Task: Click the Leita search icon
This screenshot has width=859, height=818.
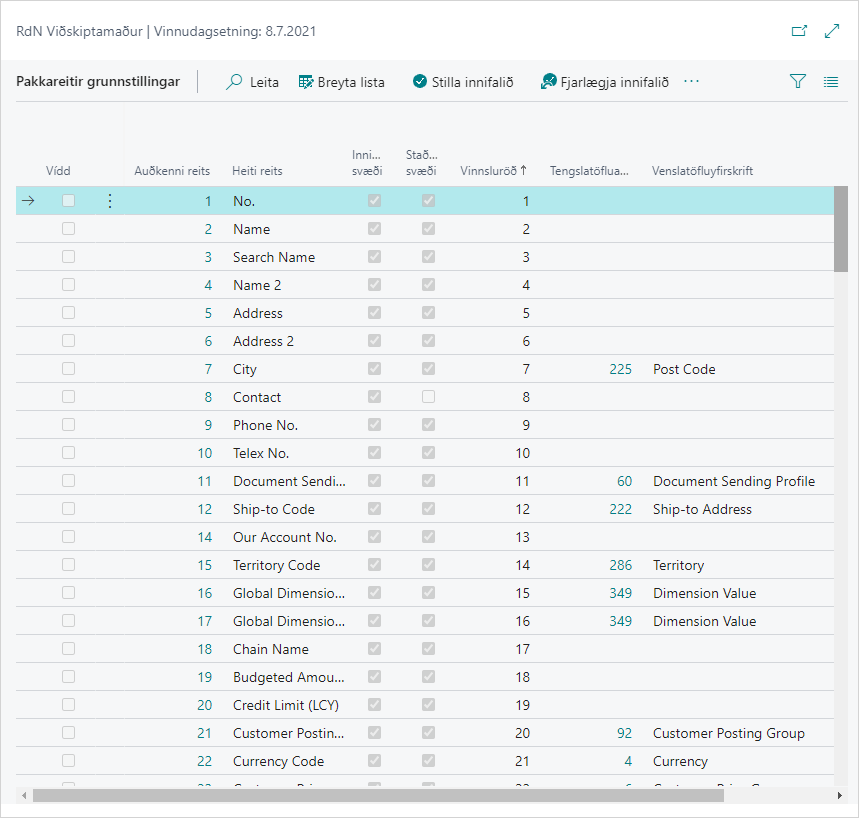Action: click(x=235, y=82)
